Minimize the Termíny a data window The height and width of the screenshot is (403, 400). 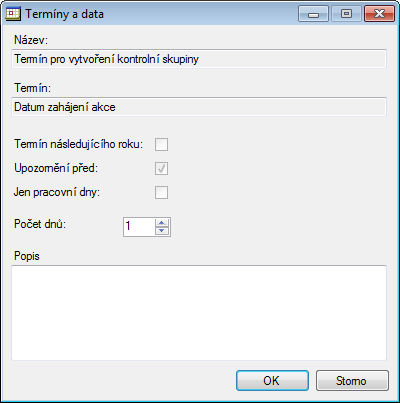[313, 14]
